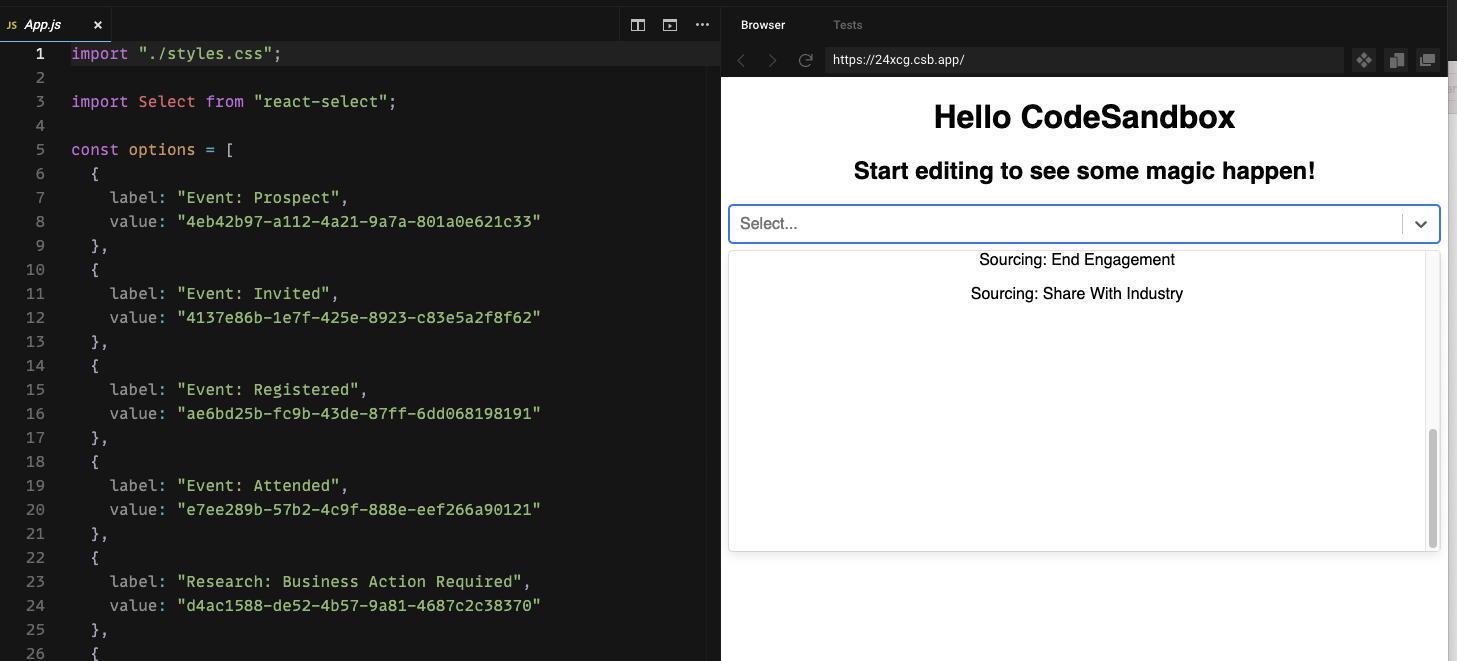Choose the Sourcing: End Engagement option
The image size is (1457, 661).
[x=1076, y=259]
